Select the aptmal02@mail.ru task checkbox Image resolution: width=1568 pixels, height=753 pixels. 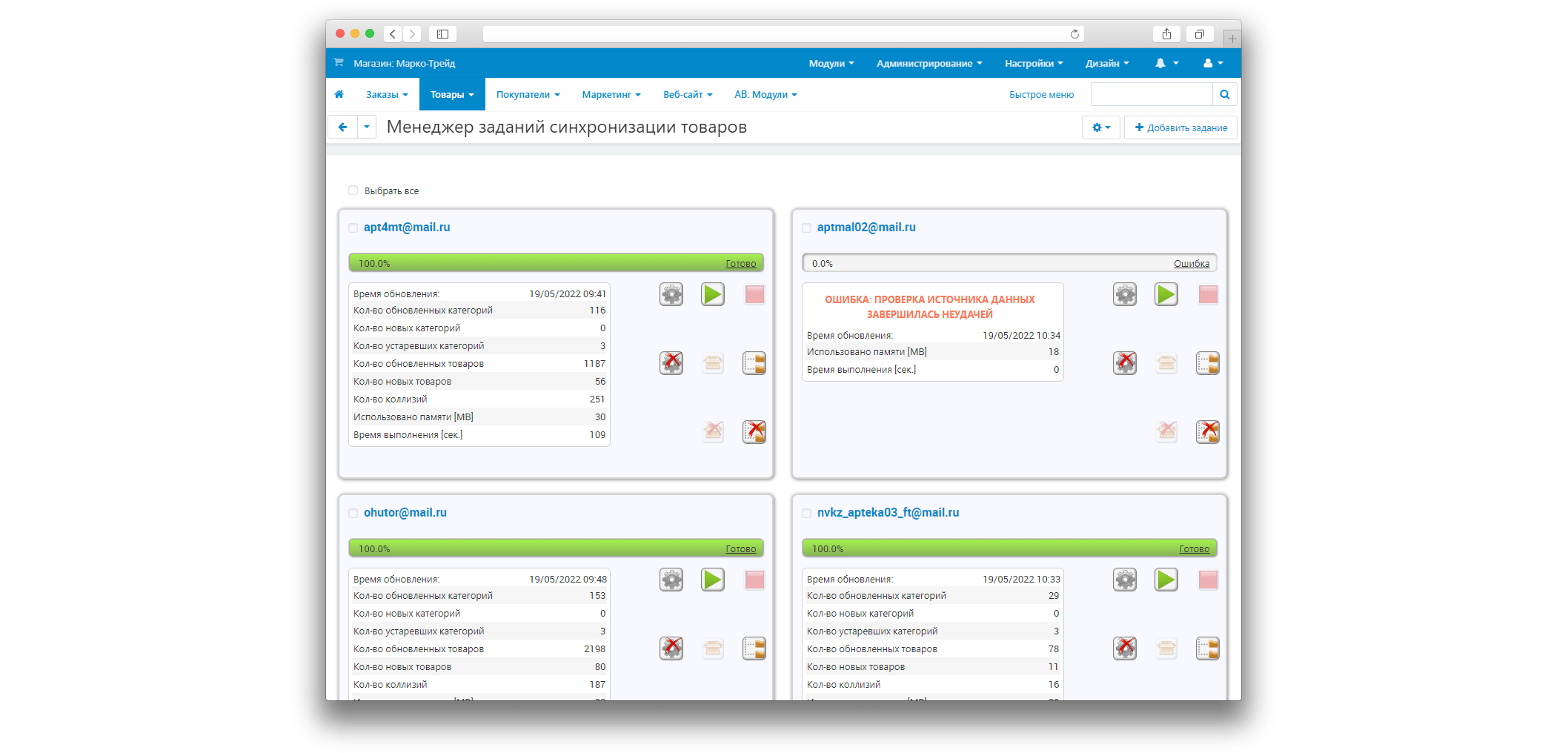coord(807,228)
